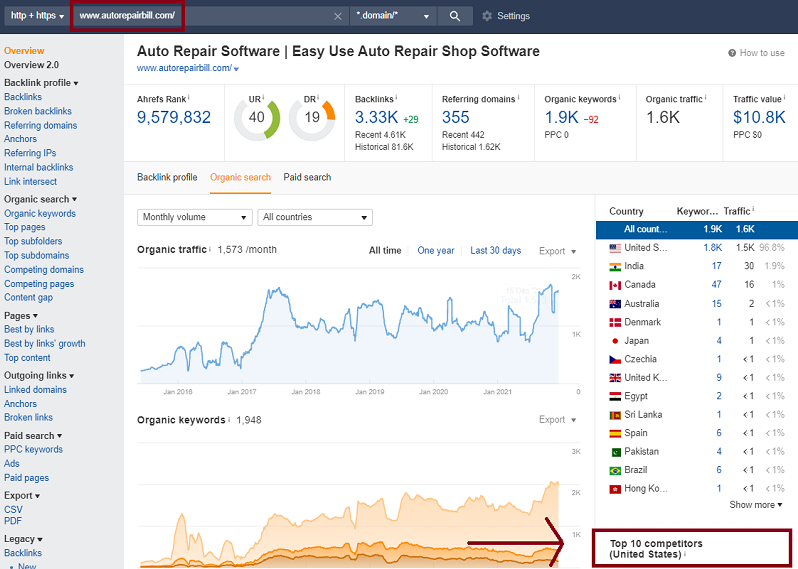Click the United States flag row
Viewport: 798px width, 569px height.
(x=697, y=248)
